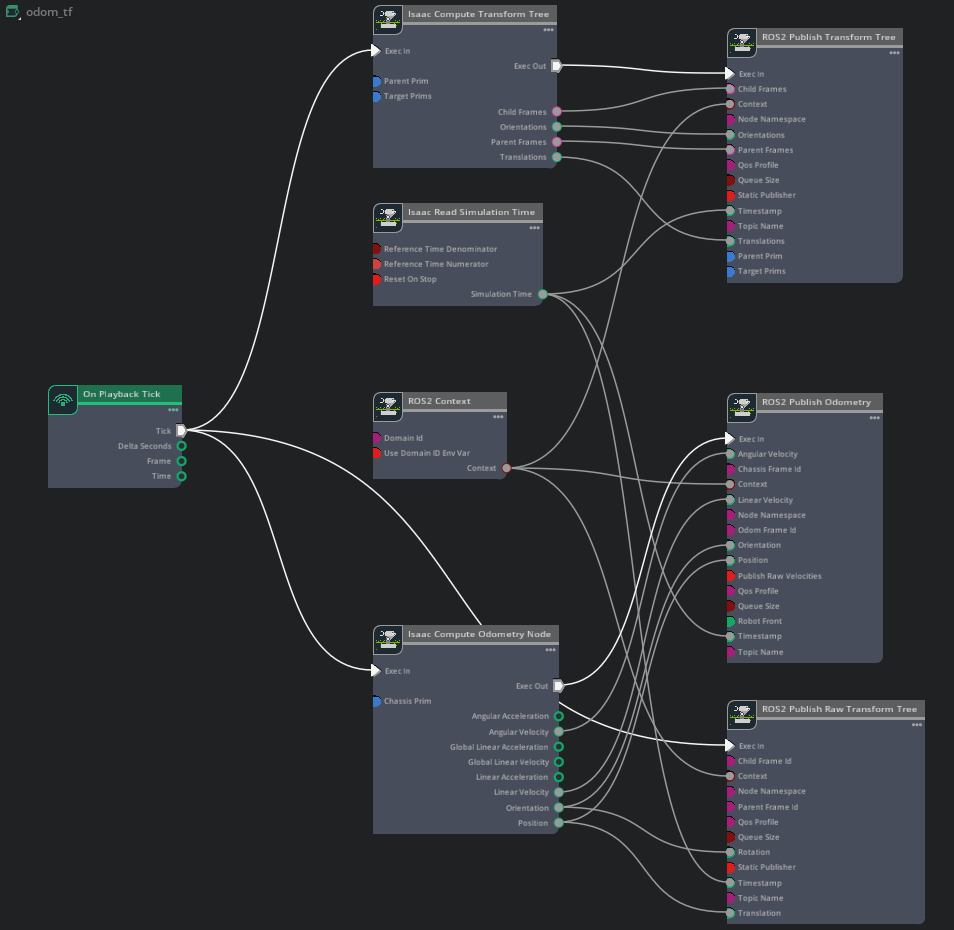
Task: Click the Parent Frames output port
Action: coord(557,142)
